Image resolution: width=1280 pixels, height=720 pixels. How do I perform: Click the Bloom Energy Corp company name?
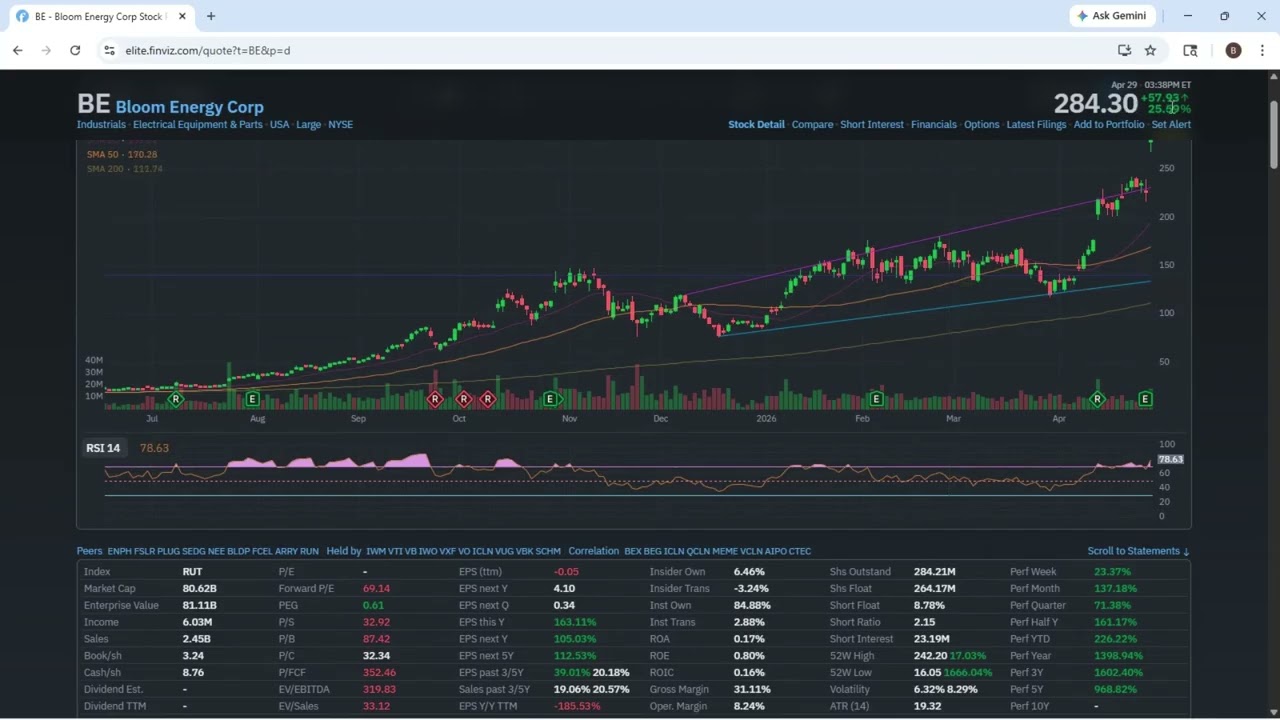click(x=189, y=107)
